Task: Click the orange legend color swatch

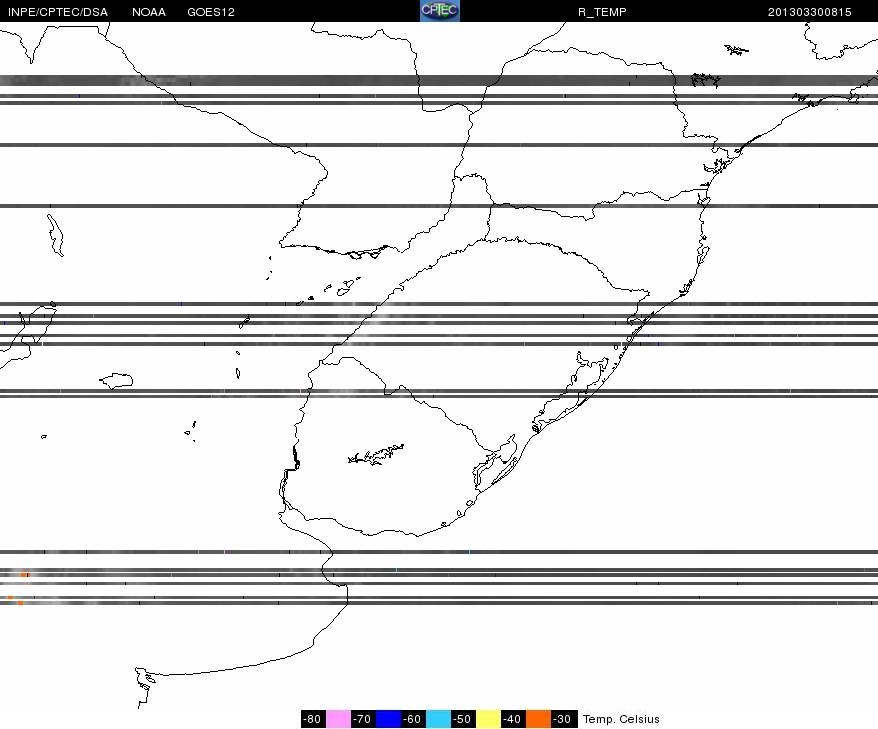Action: (538, 719)
